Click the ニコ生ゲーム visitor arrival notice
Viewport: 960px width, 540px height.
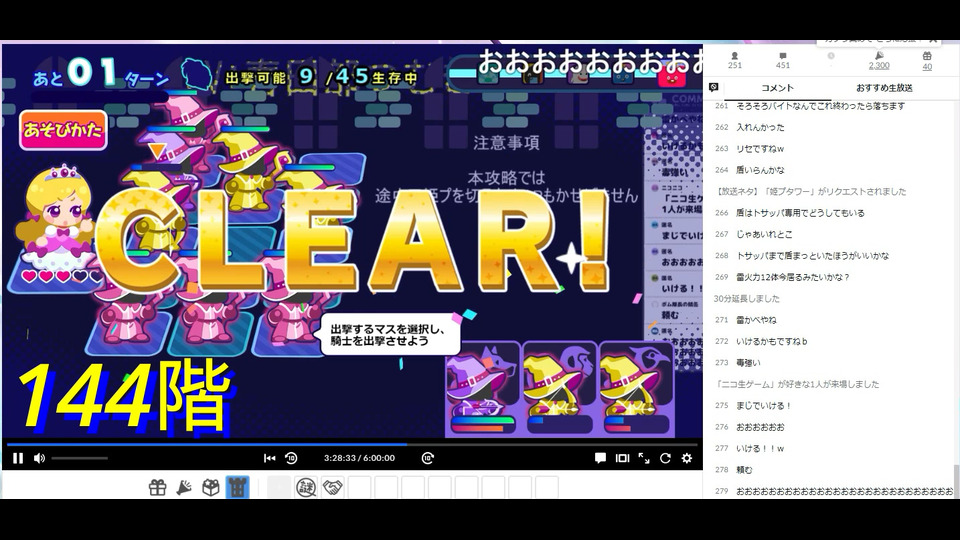click(797, 384)
